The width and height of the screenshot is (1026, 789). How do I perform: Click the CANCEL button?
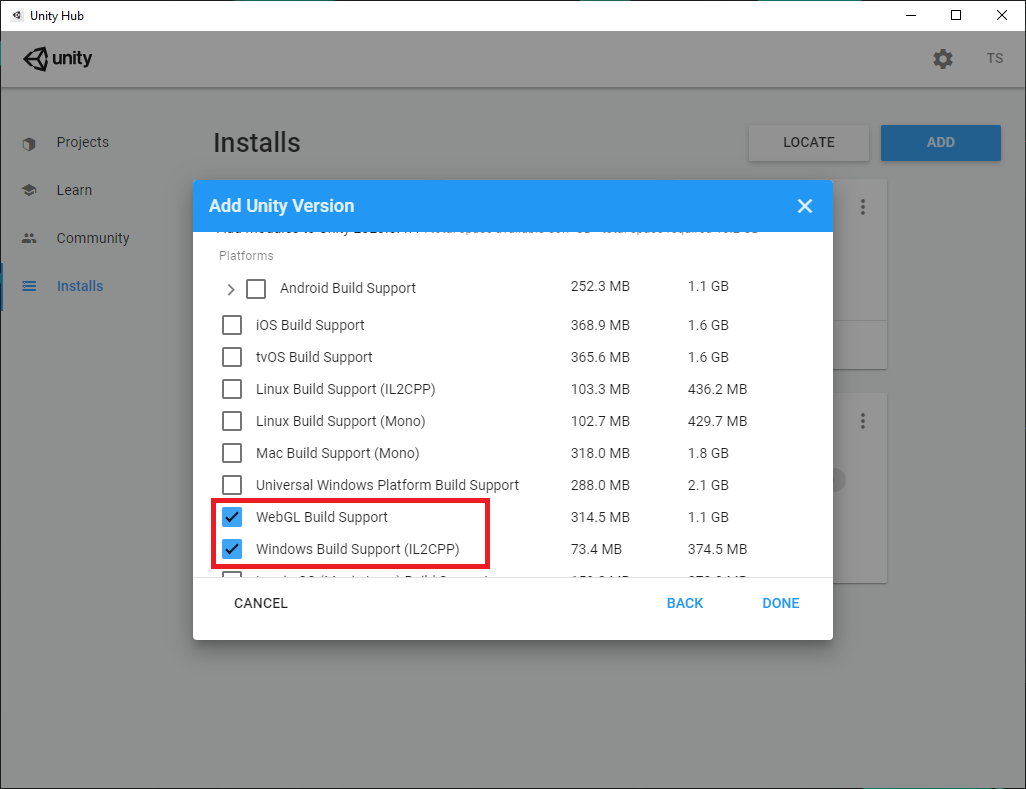(x=260, y=603)
